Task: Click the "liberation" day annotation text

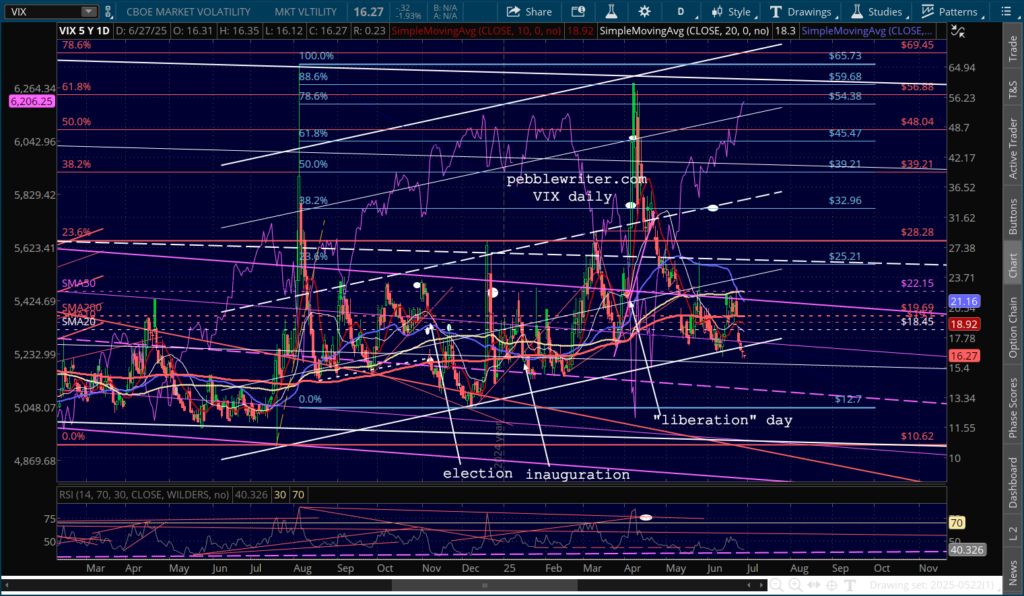Action: point(723,420)
